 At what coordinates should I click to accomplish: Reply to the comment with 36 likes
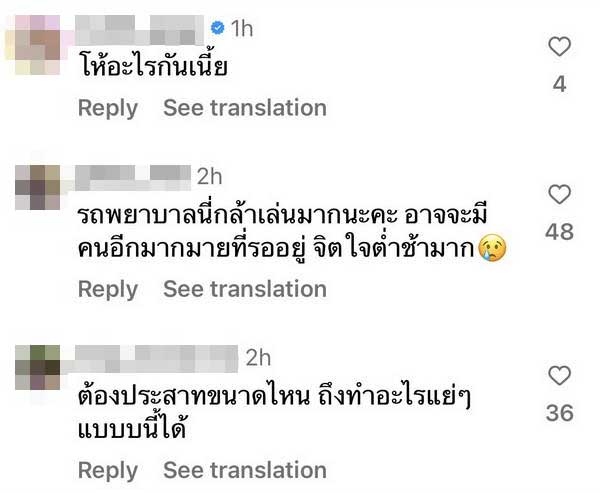tap(107, 470)
